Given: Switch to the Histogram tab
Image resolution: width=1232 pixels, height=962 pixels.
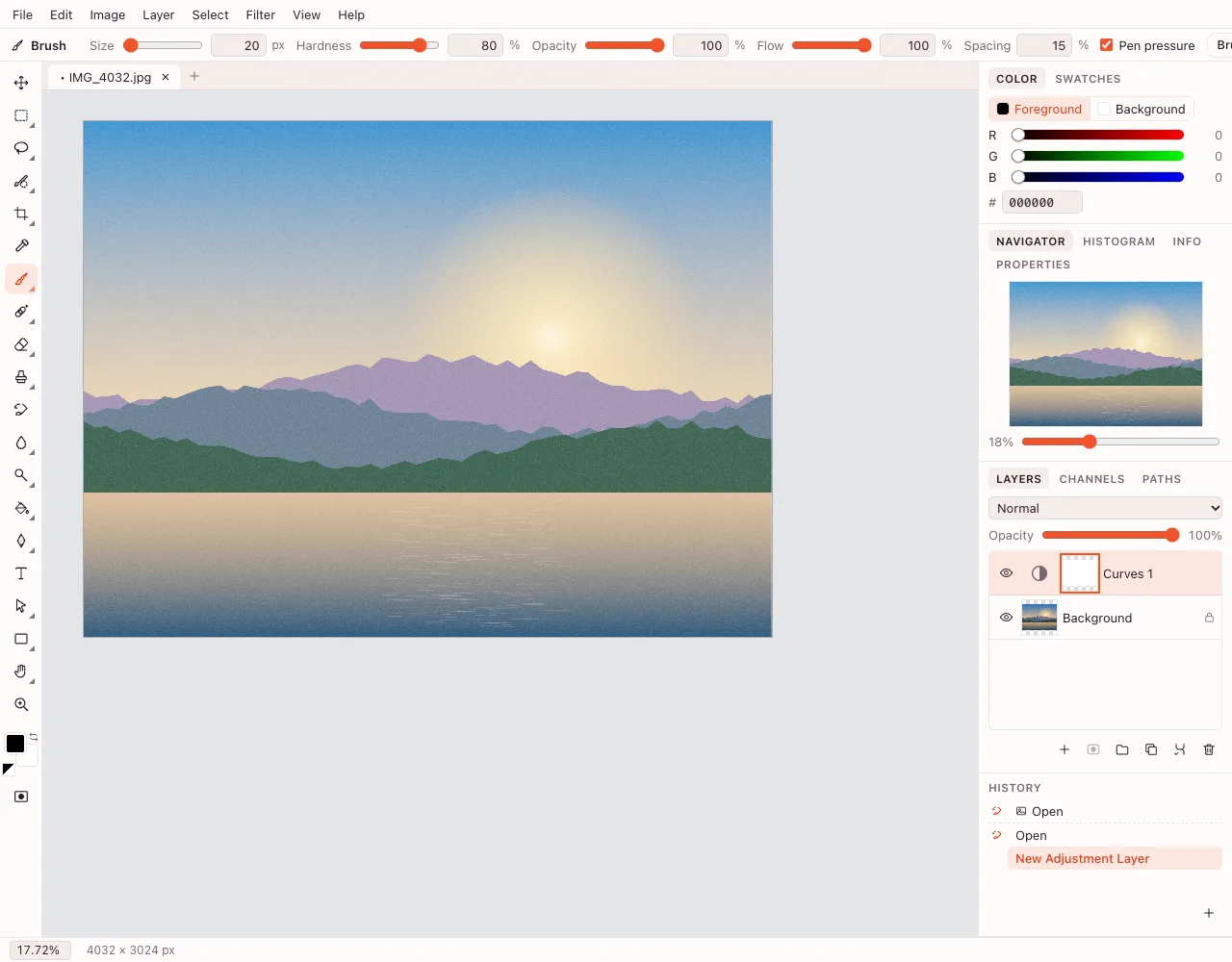Looking at the screenshot, I should point(1118,241).
